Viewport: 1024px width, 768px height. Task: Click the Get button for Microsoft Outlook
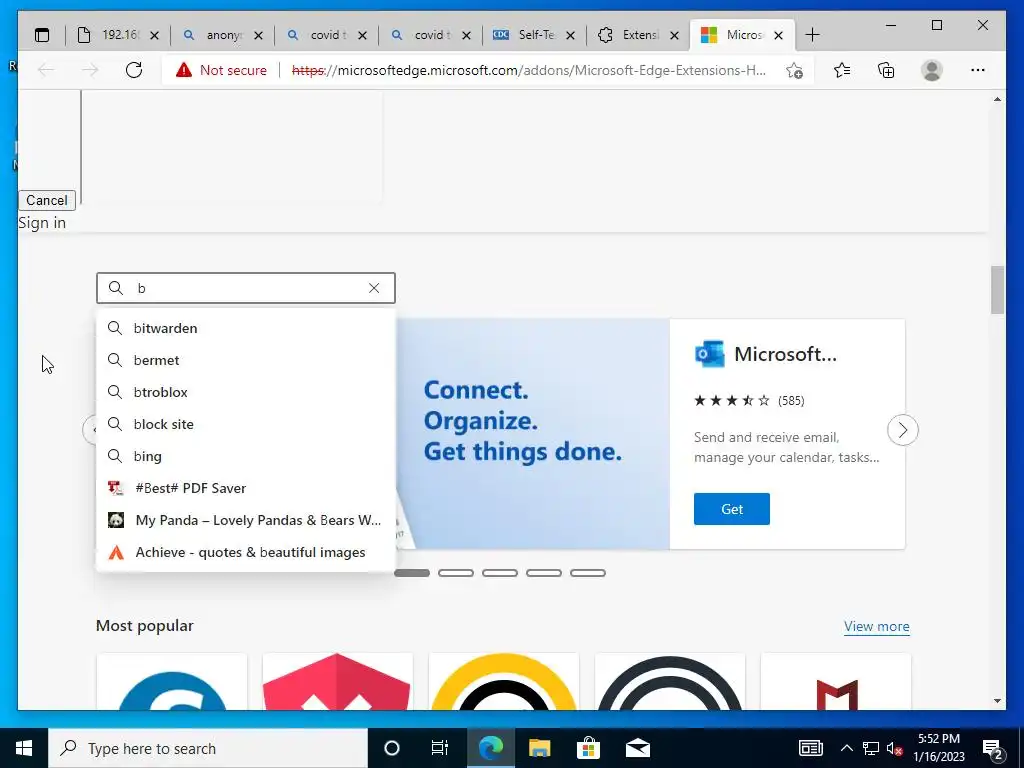coord(731,509)
